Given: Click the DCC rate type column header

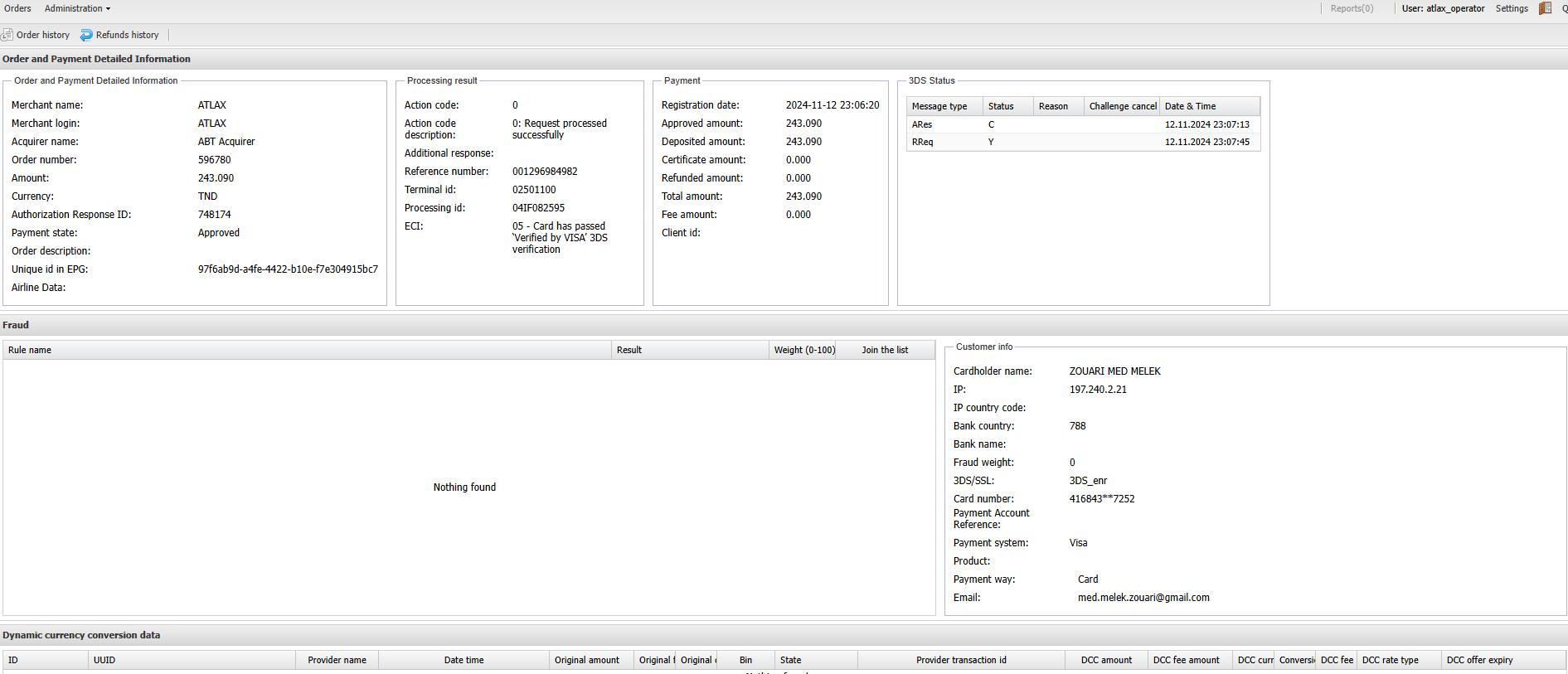Looking at the screenshot, I should pos(1390,660).
